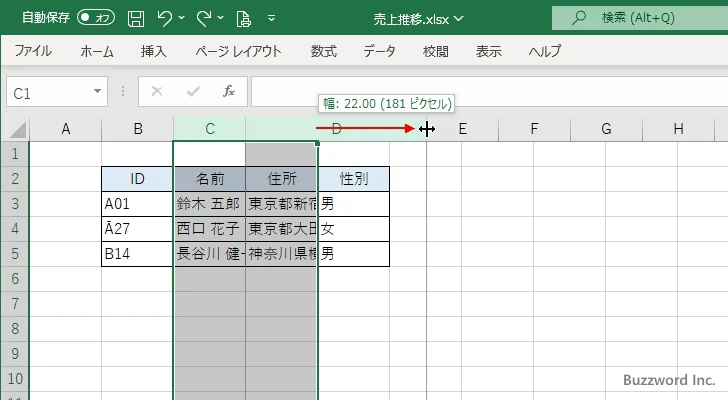This screenshot has height=400, width=728.
Task: Select row 1 header
Action: coord(15,154)
